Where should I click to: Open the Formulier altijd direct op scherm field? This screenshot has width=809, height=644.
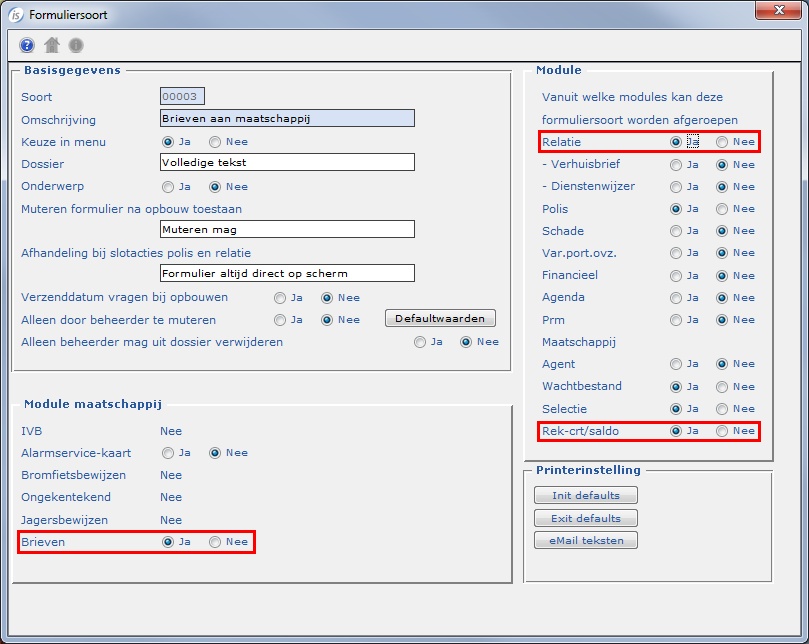click(287, 273)
